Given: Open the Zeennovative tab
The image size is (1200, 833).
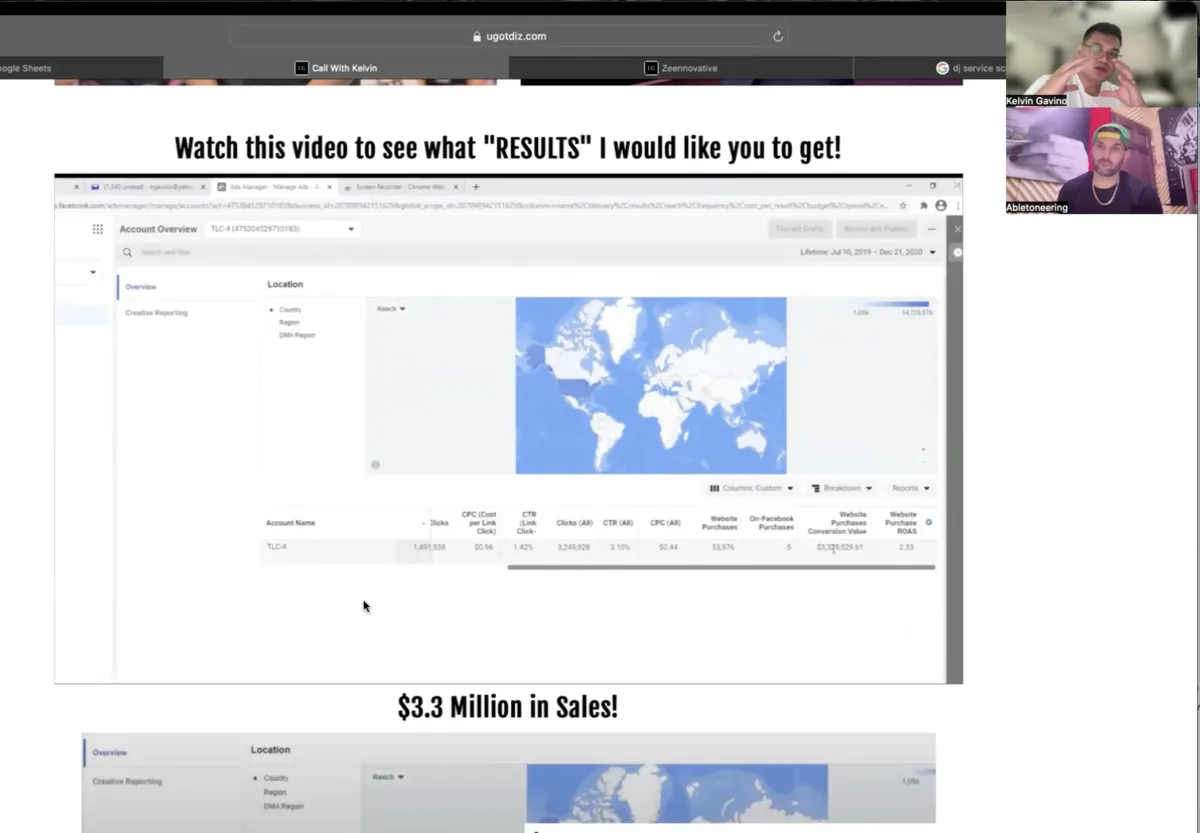Looking at the screenshot, I should coord(681,68).
